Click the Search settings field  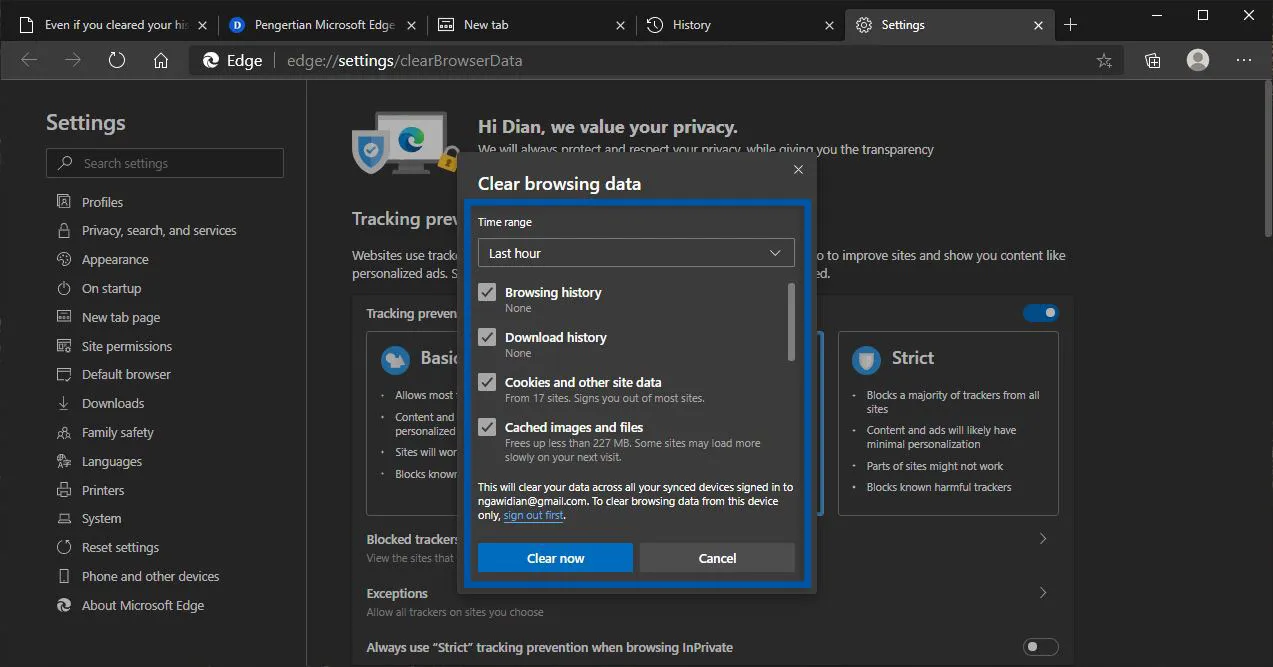tap(164, 162)
